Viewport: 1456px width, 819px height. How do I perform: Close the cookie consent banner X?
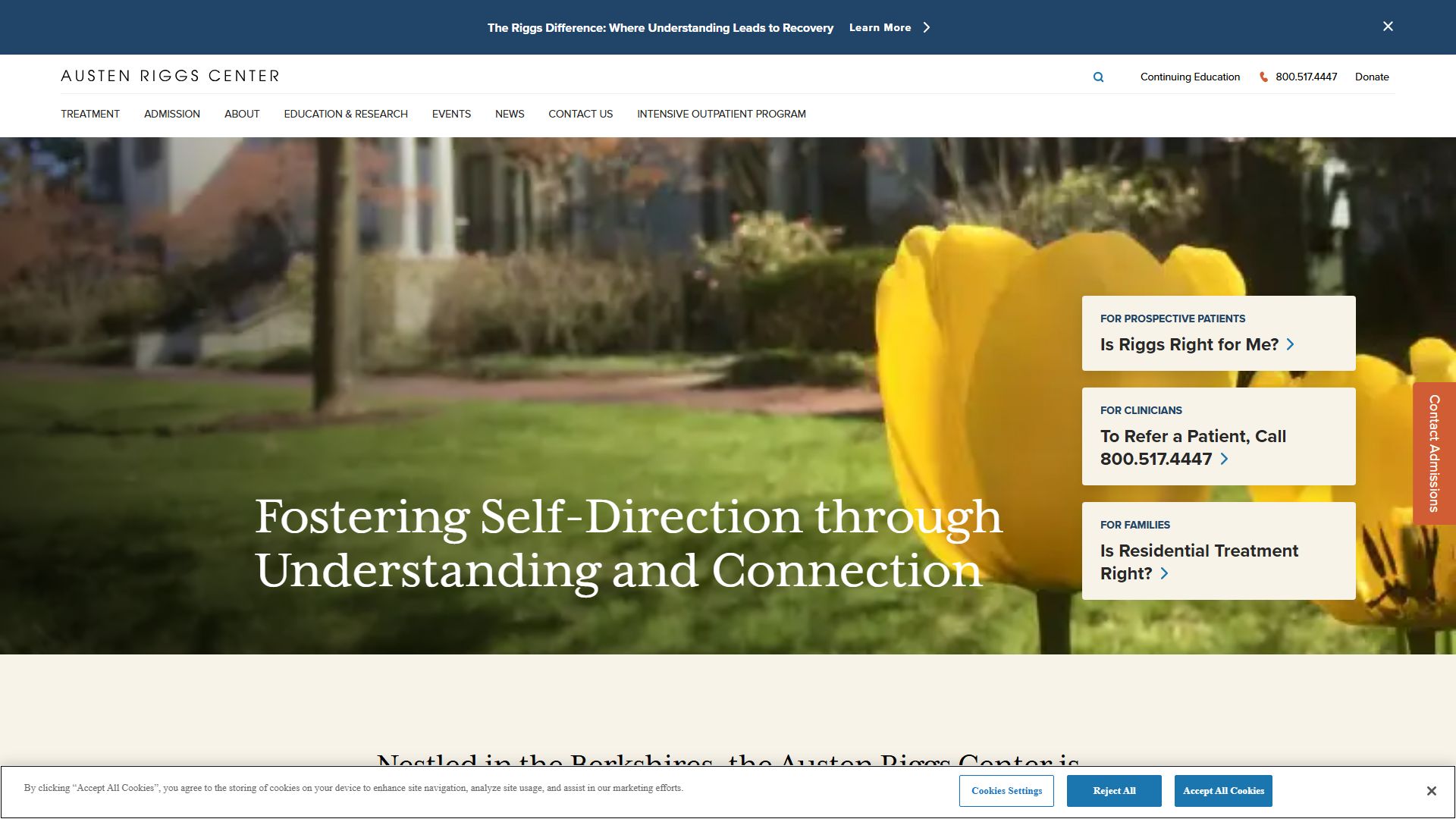click(1431, 791)
